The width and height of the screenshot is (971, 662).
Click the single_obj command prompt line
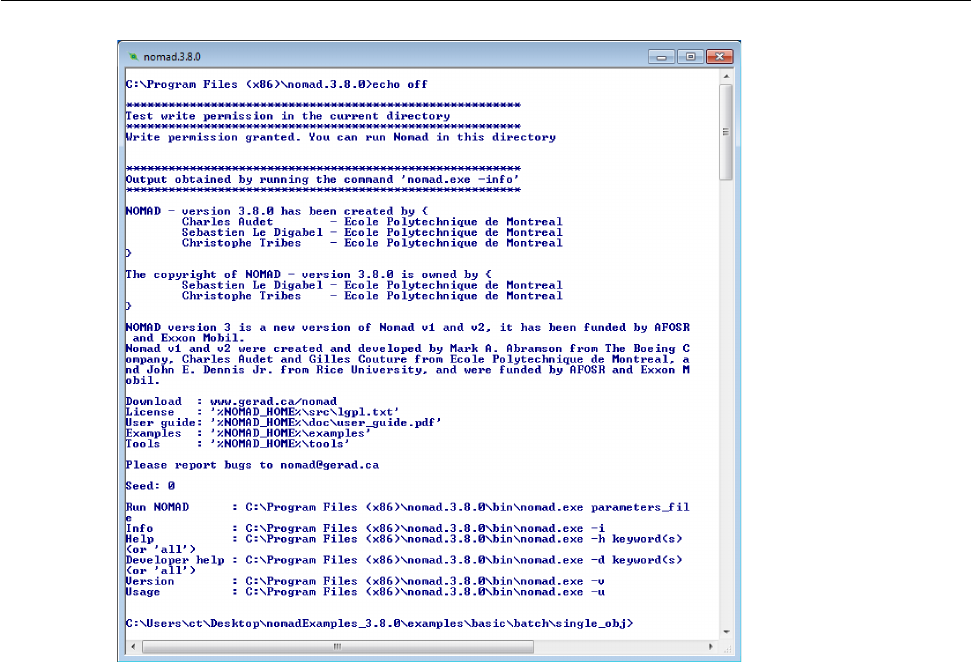point(380,624)
